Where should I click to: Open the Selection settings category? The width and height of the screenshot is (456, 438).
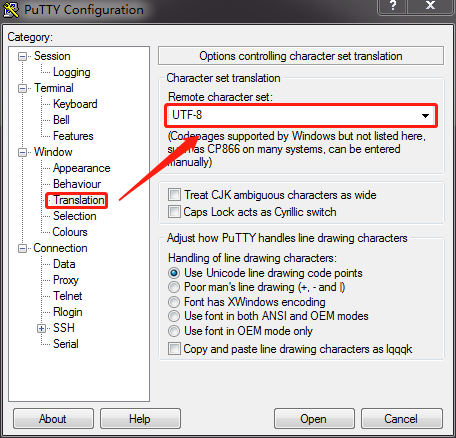[75, 216]
